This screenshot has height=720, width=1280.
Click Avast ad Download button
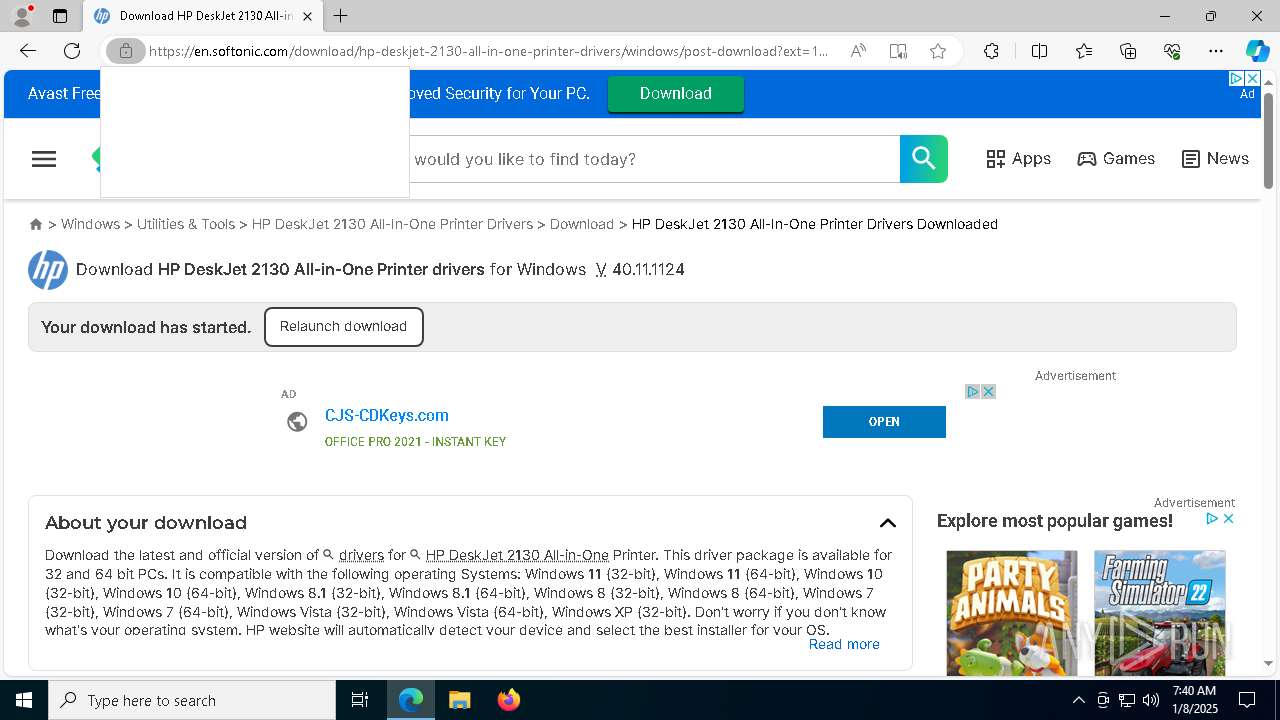pos(676,93)
